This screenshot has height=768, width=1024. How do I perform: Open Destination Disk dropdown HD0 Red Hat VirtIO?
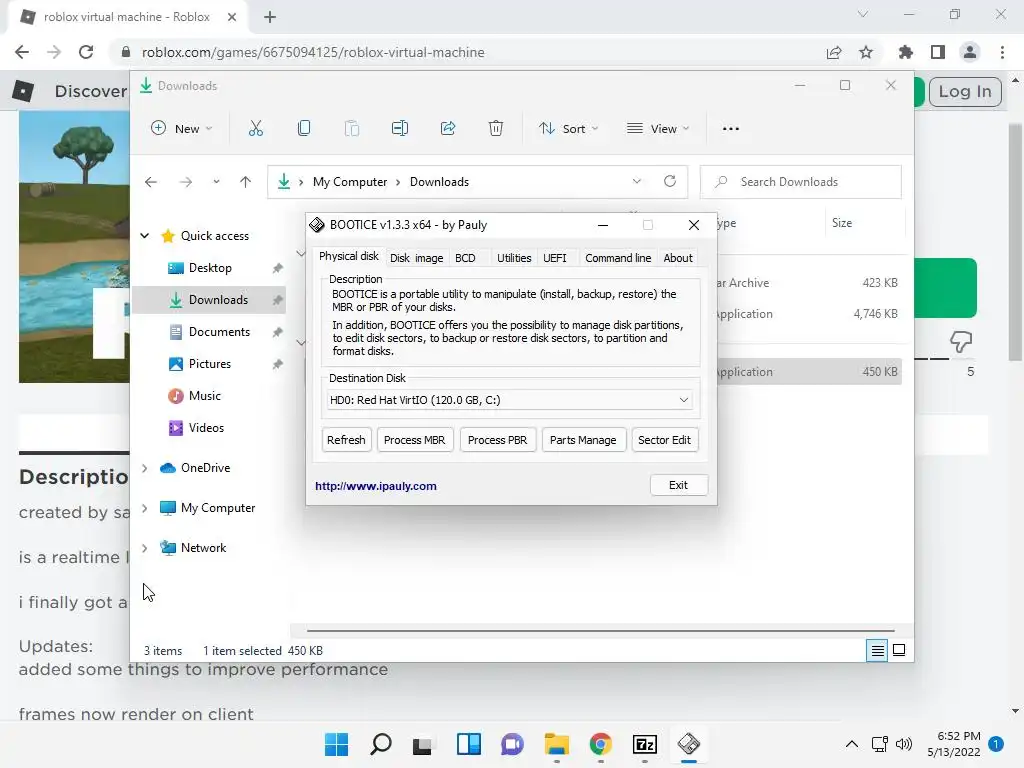[509, 400]
